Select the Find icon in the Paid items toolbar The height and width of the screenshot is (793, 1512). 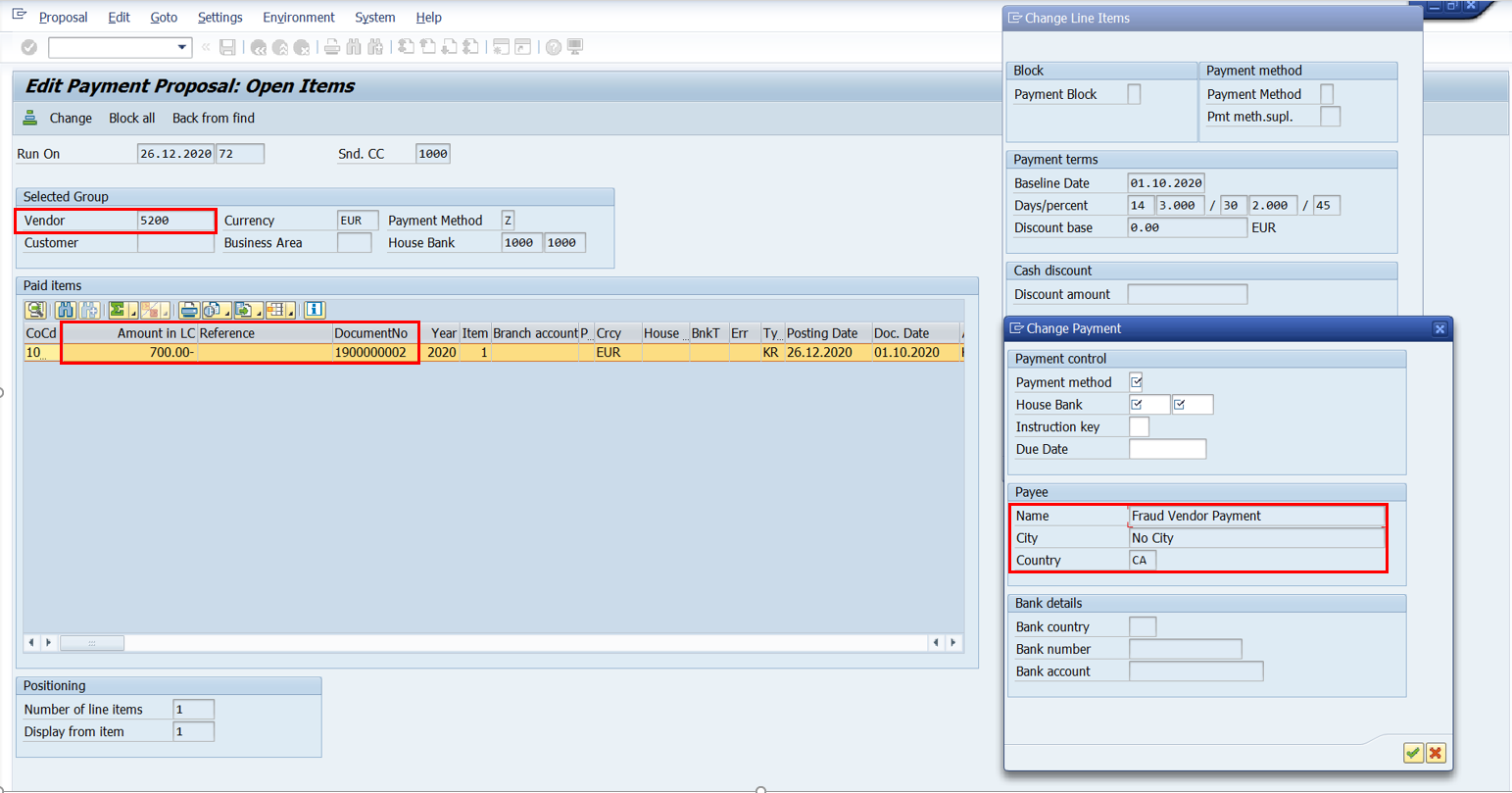click(66, 311)
